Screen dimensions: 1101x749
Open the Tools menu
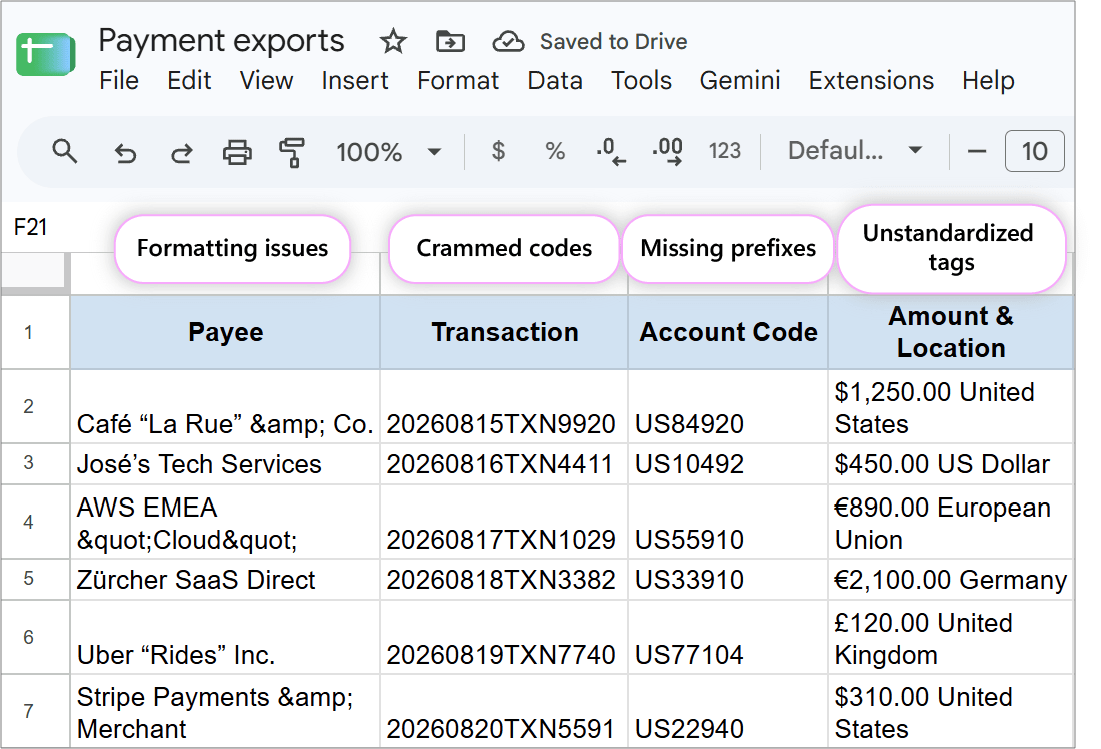[641, 81]
